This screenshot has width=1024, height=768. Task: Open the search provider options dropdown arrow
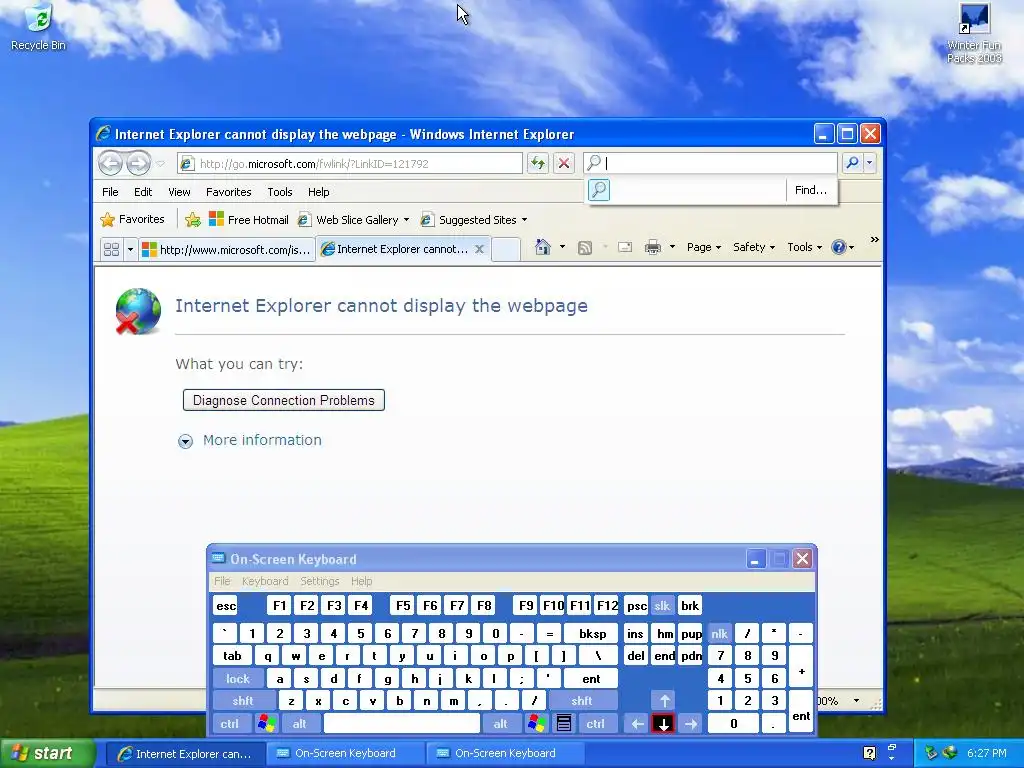point(869,163)
